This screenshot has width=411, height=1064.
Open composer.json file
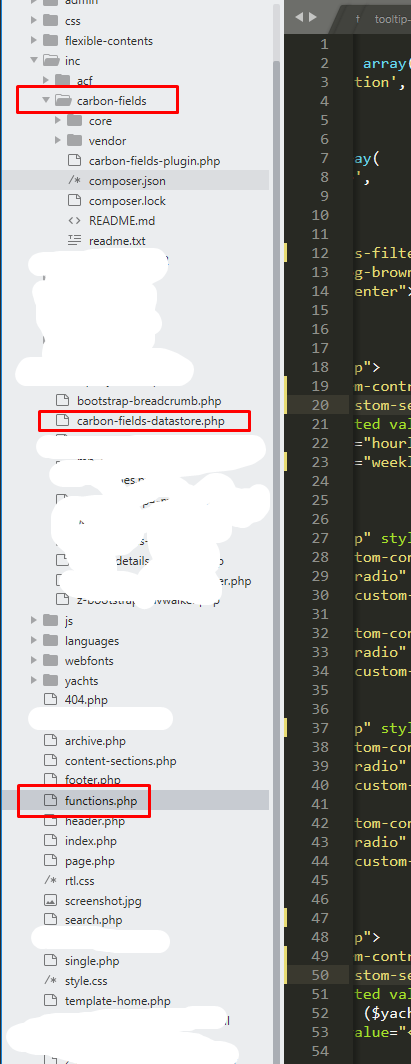pos(127,180)
